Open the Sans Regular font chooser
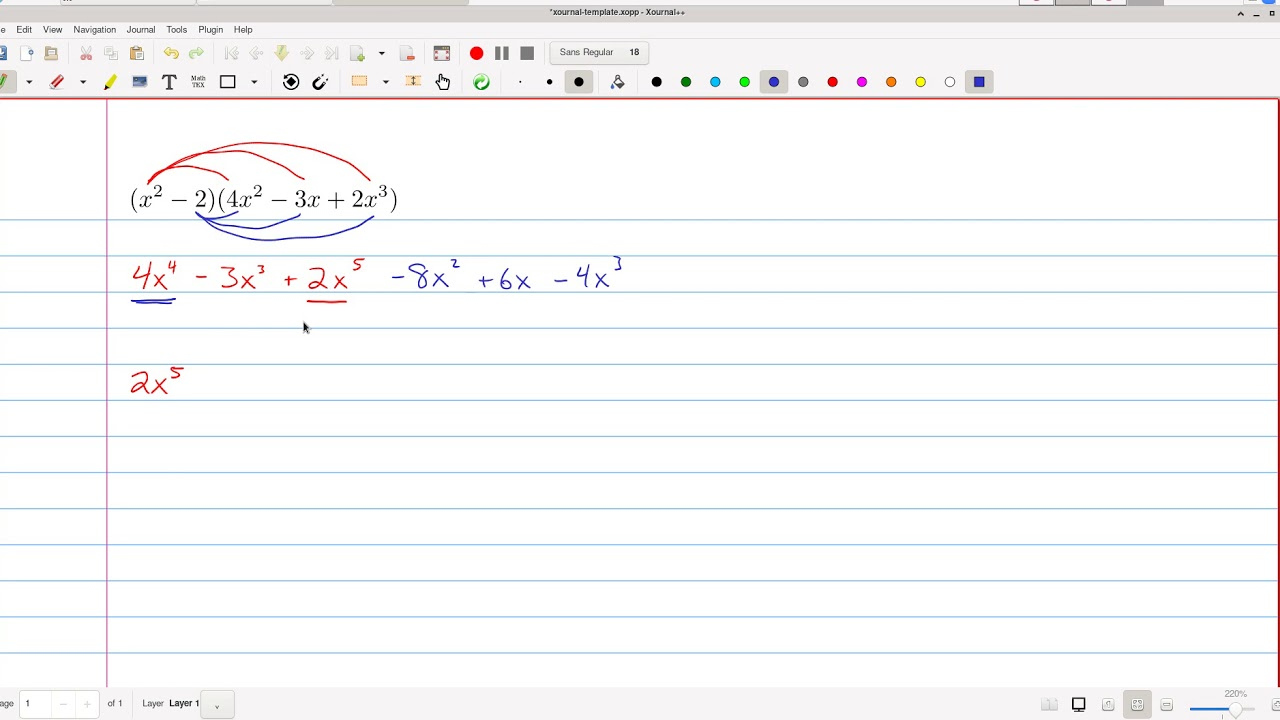This screenshot has width=1280, height=720. click(600, 52)
